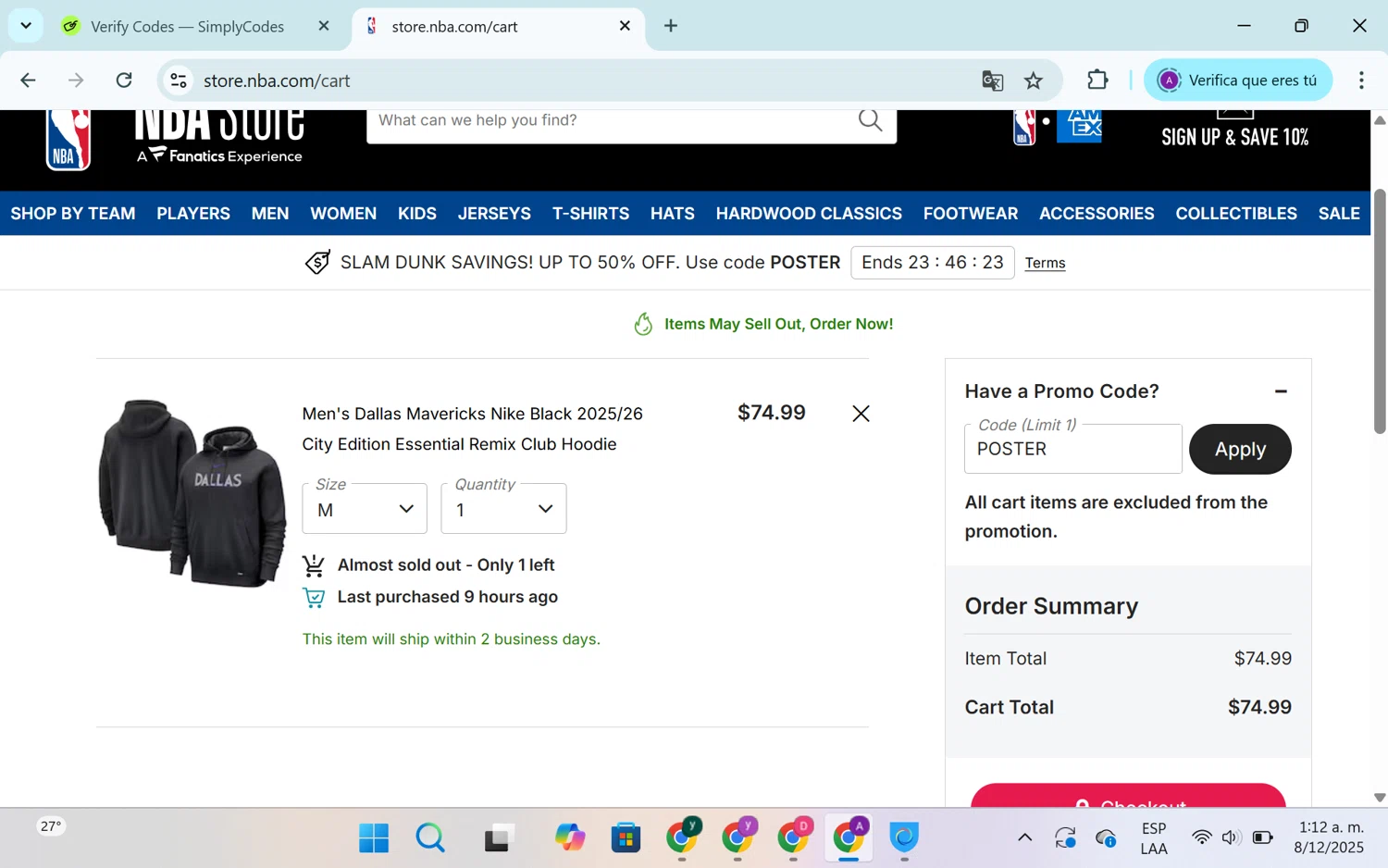Show hidden system tray icons
Image resolution: width=1388 pixels, height=868 pixels.
(x=1024, y=837)
